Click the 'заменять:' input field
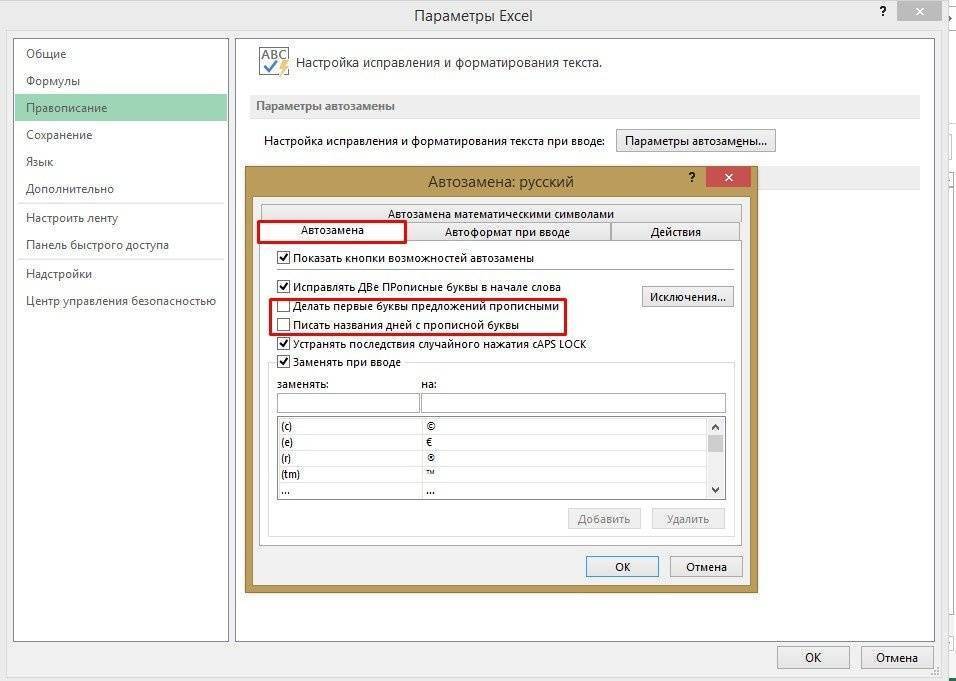The width and height of the screenshot is (956, 681). pos(347,402)
